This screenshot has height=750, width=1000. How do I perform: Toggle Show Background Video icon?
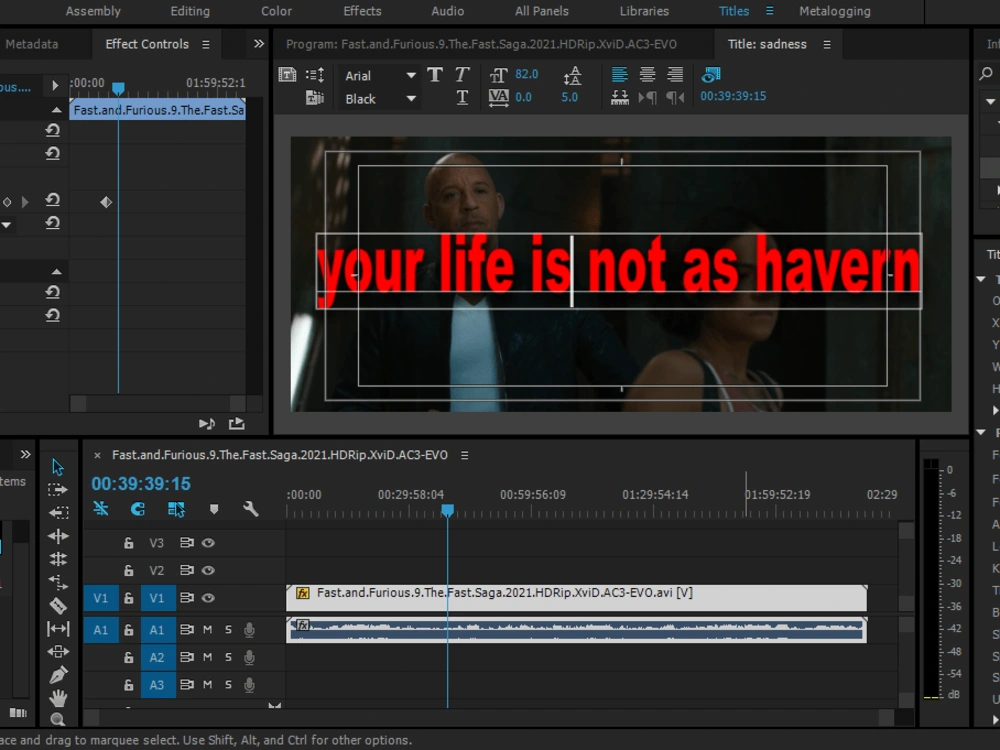tap(711, 75)
